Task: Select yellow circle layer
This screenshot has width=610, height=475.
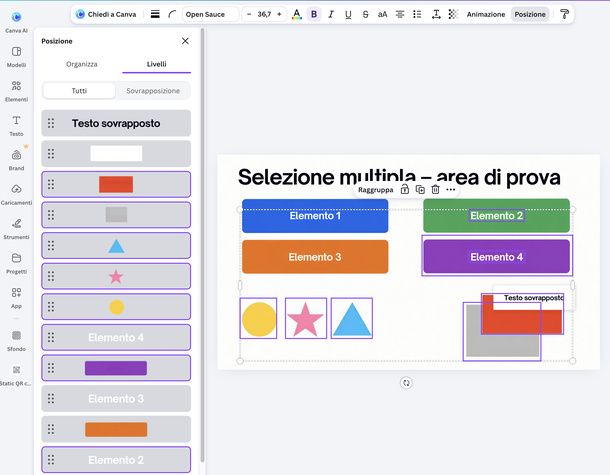Action: [x=116, y=307]
